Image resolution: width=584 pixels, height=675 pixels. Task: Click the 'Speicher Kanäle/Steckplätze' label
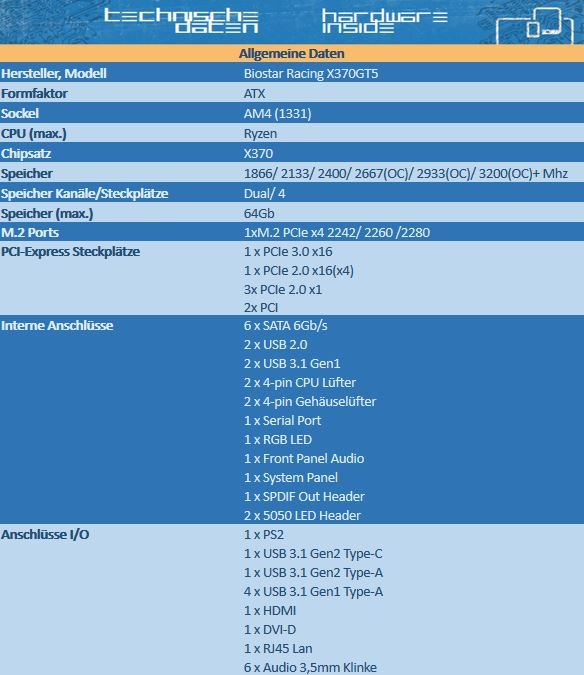(84, 194)
